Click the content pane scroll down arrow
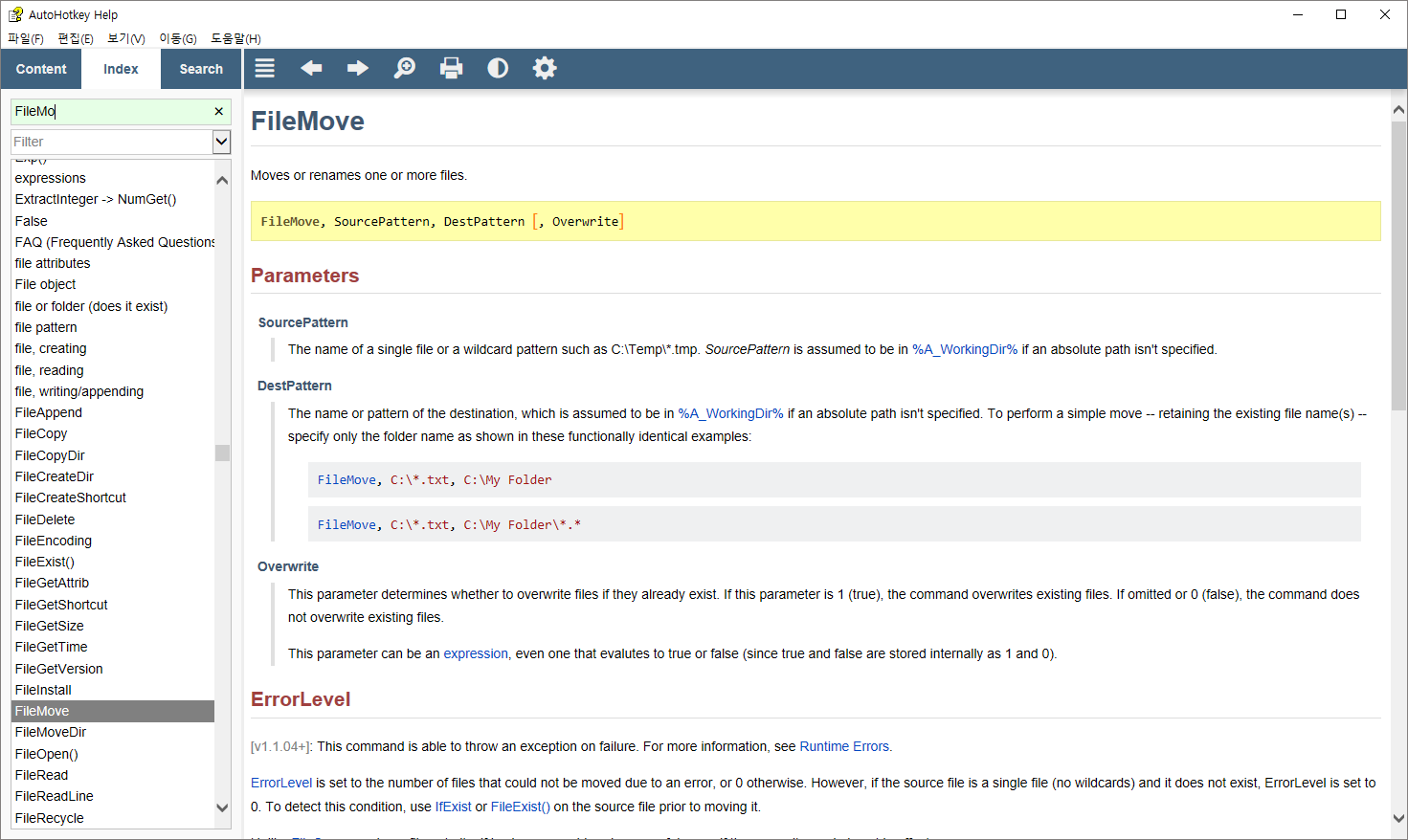This screenshot has height=840, width=1408. click(x=1398, y=819)
